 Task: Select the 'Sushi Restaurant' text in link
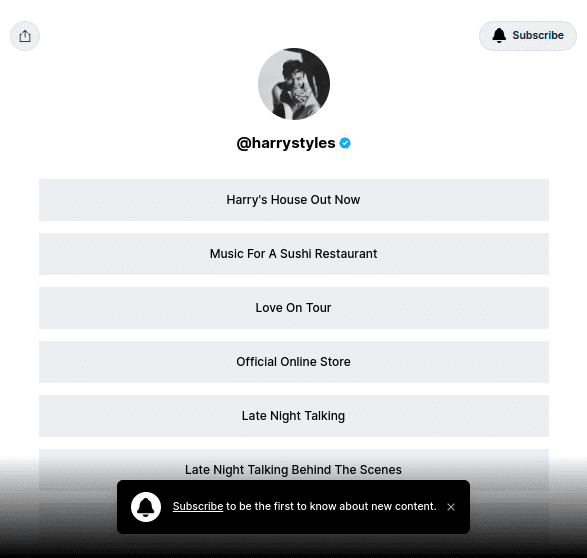329,254
